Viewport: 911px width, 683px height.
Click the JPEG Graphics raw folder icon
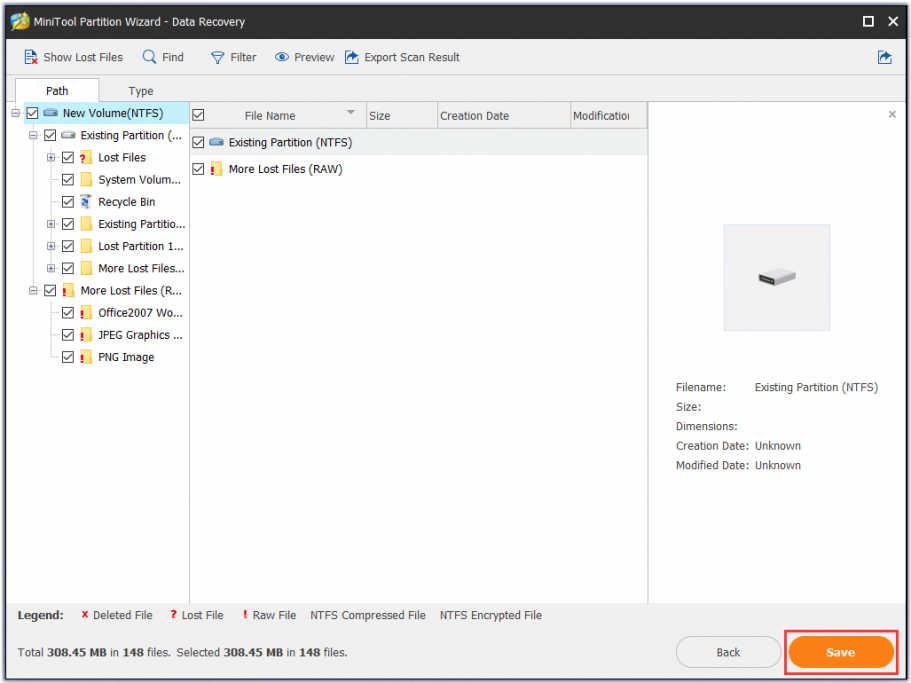click(x=86, y=335)
